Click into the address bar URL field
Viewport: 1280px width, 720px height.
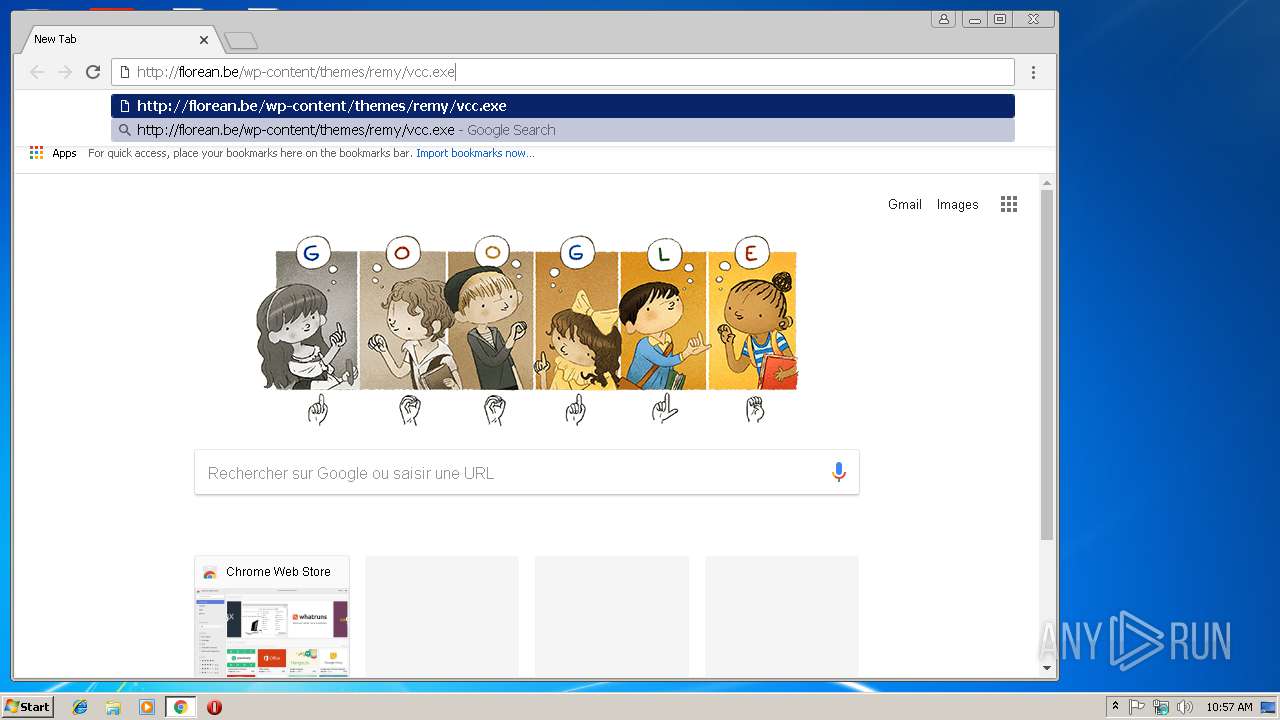pyautogui.click(x=563, y=72)
